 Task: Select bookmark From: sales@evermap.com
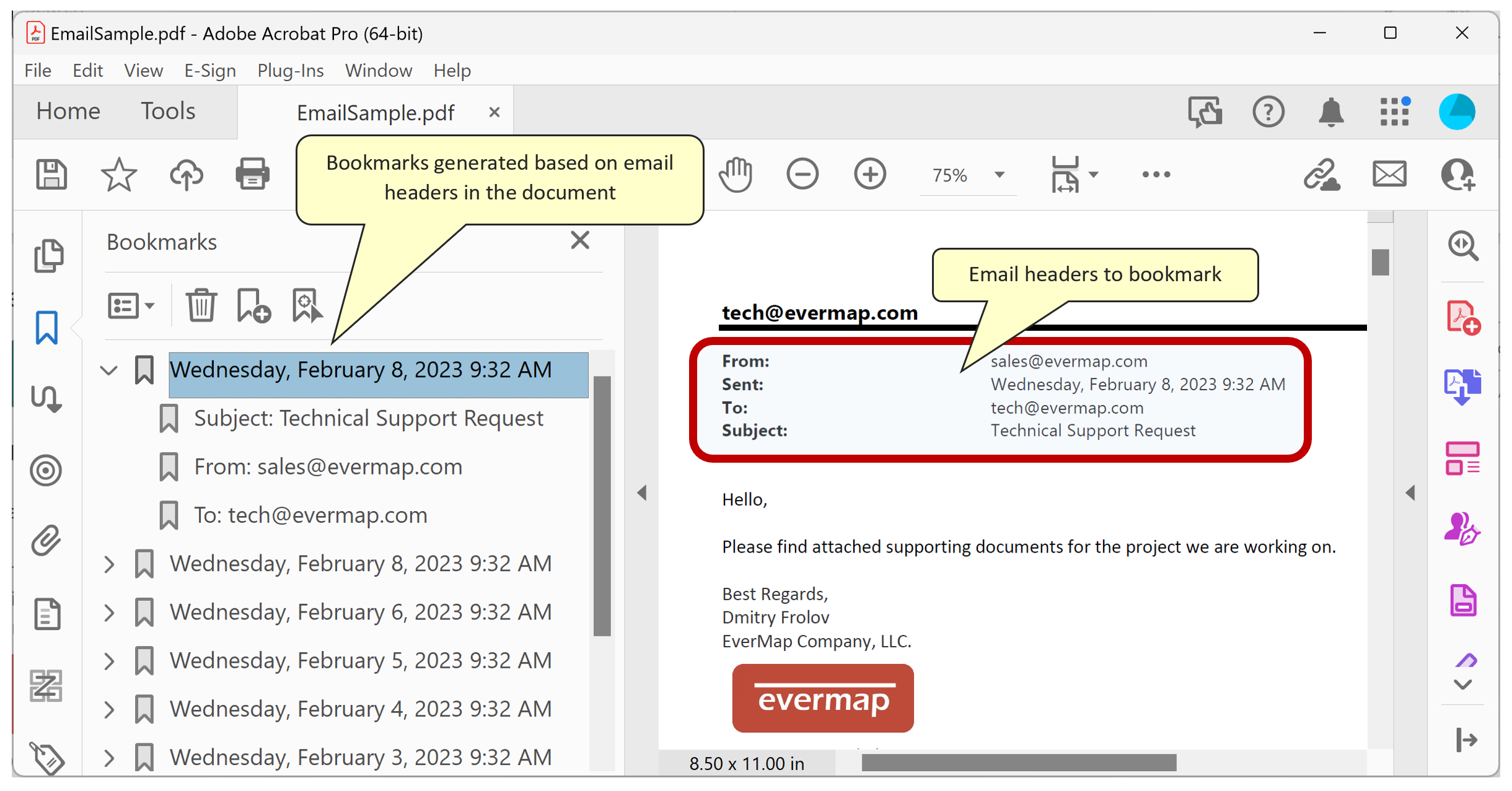coord(328,467)
